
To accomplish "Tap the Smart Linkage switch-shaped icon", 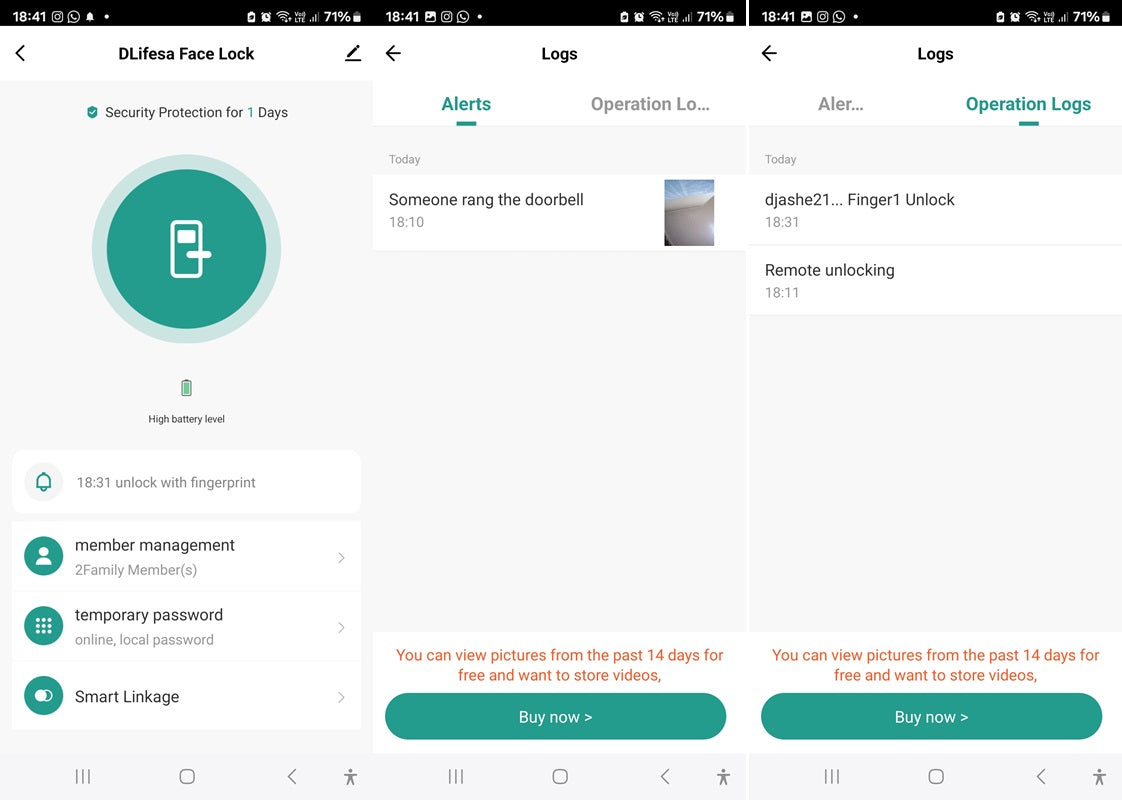I will 44,696.
